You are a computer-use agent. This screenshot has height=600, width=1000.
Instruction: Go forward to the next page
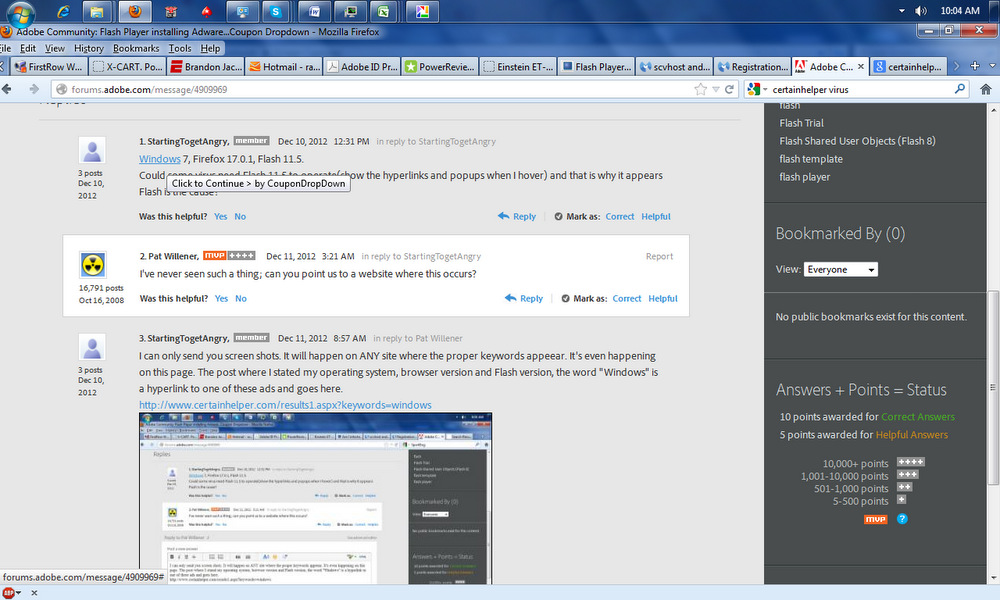(x=34, y=89)
